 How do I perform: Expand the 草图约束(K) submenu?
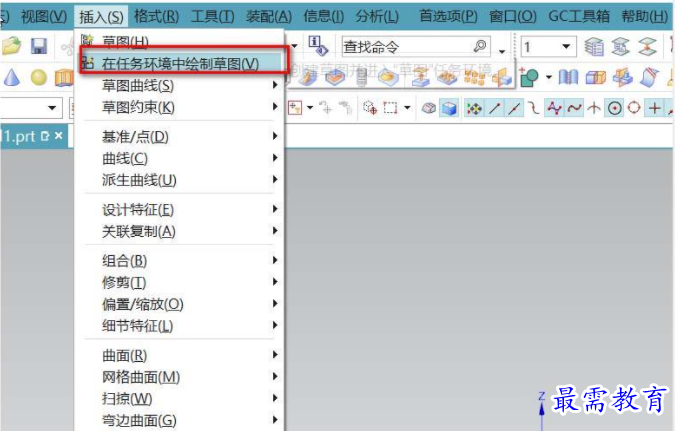(x=276, y=106)
